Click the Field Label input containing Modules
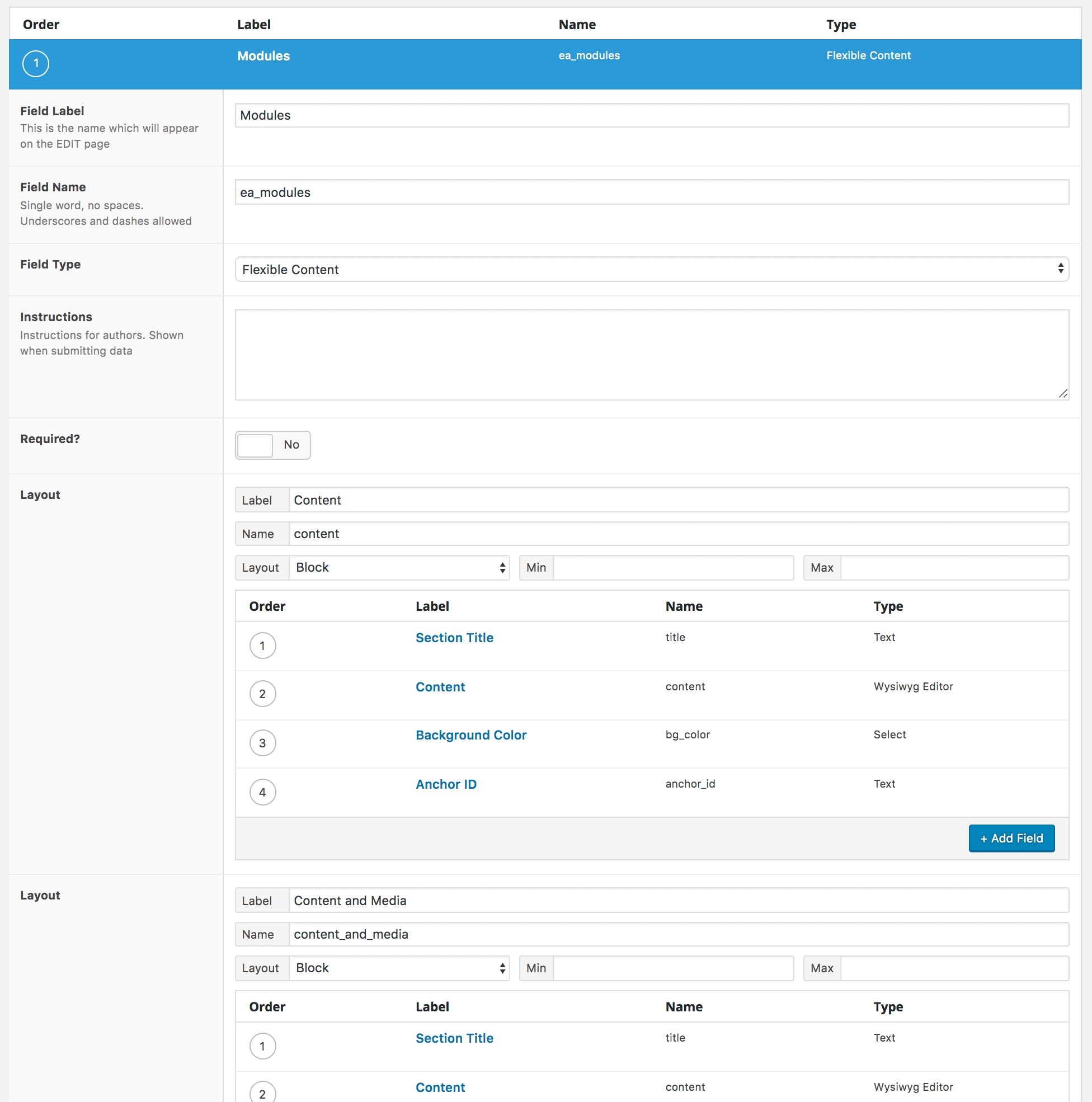This screenshot has width=1092, height=1102. 652,115
